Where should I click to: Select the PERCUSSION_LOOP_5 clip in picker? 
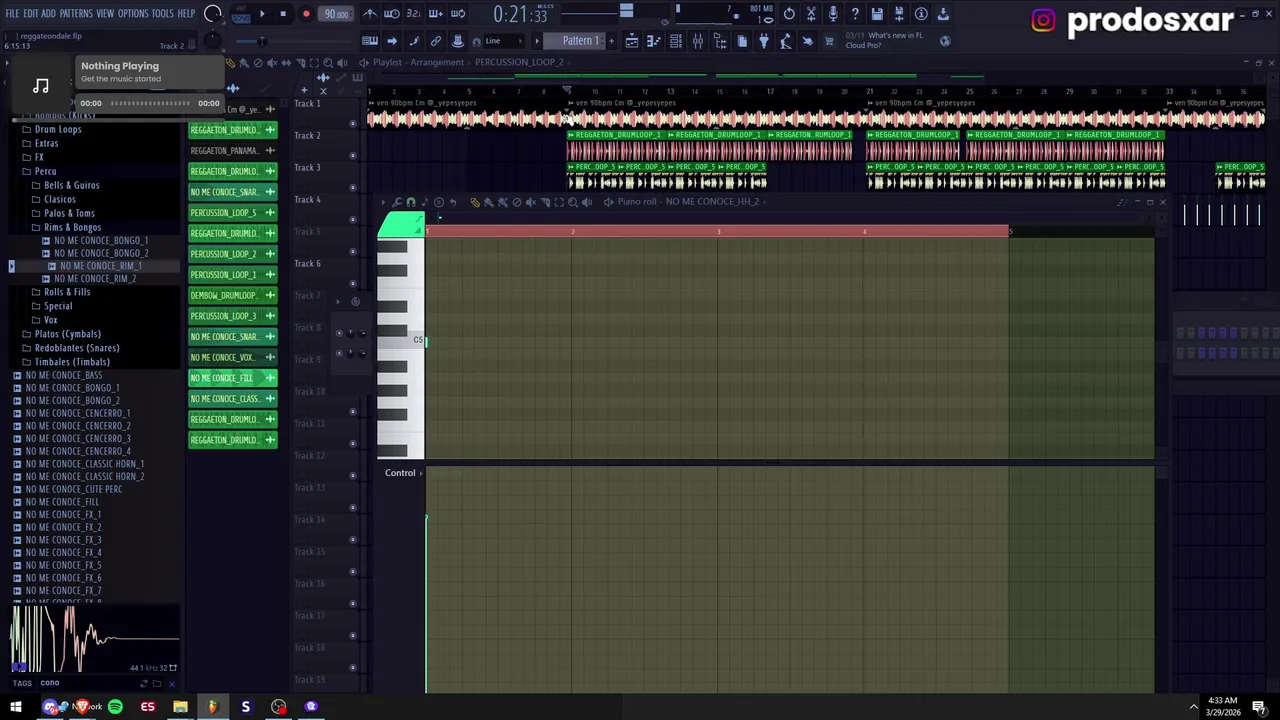(232, 213)
